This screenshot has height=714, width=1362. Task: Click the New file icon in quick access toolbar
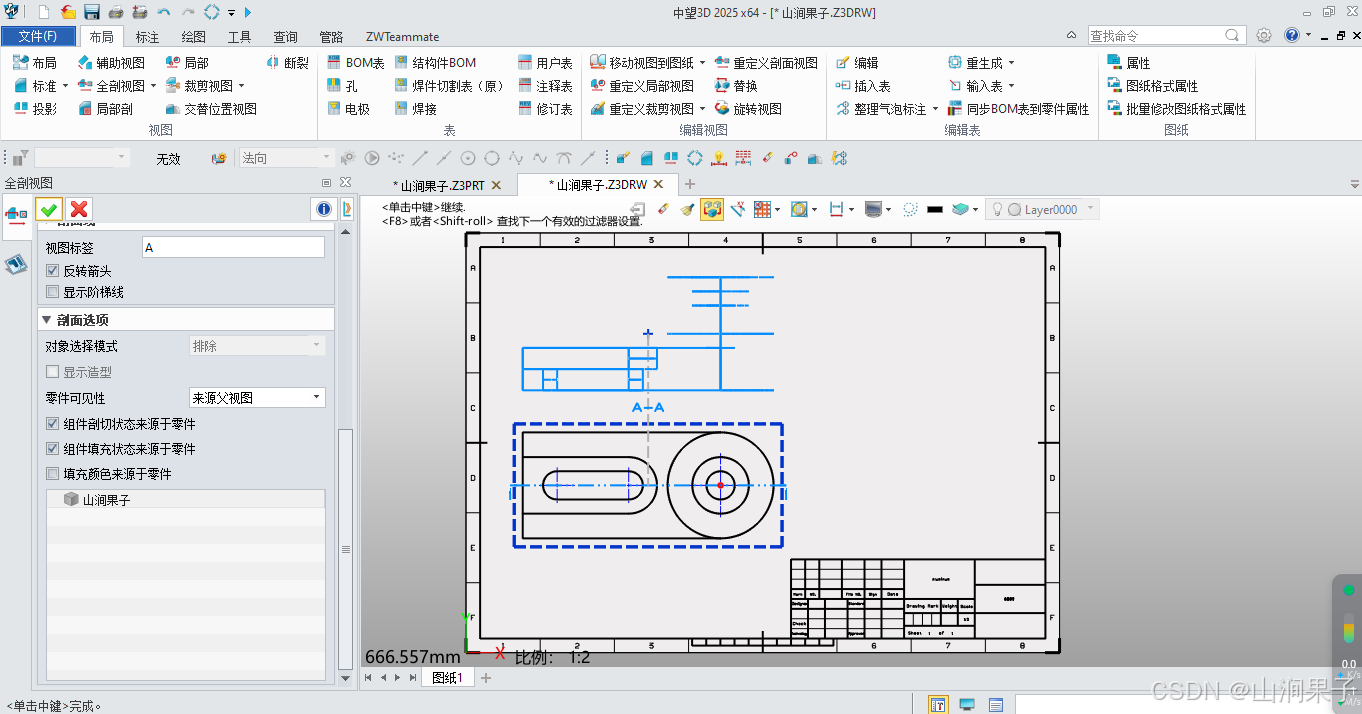point(44,12)
